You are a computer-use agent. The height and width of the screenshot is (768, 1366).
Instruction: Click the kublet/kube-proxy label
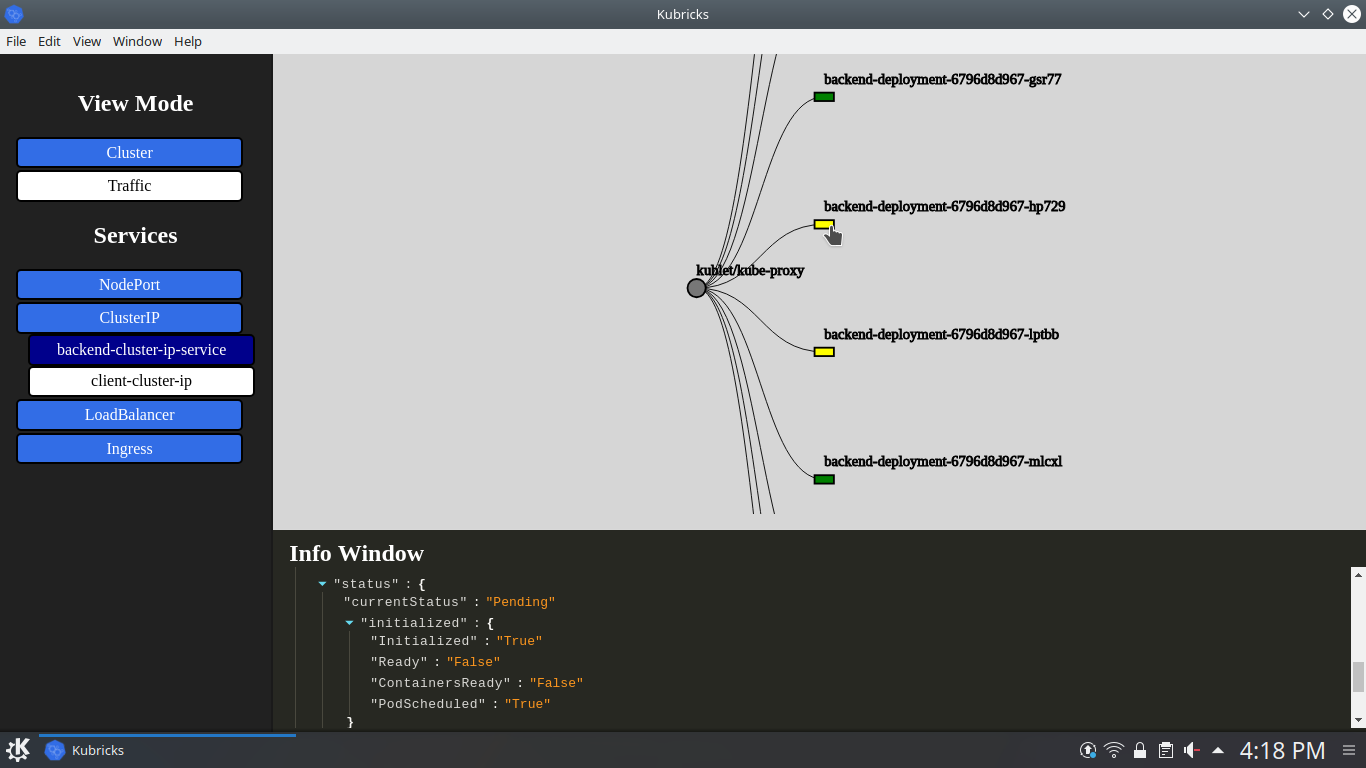point(750,270)
